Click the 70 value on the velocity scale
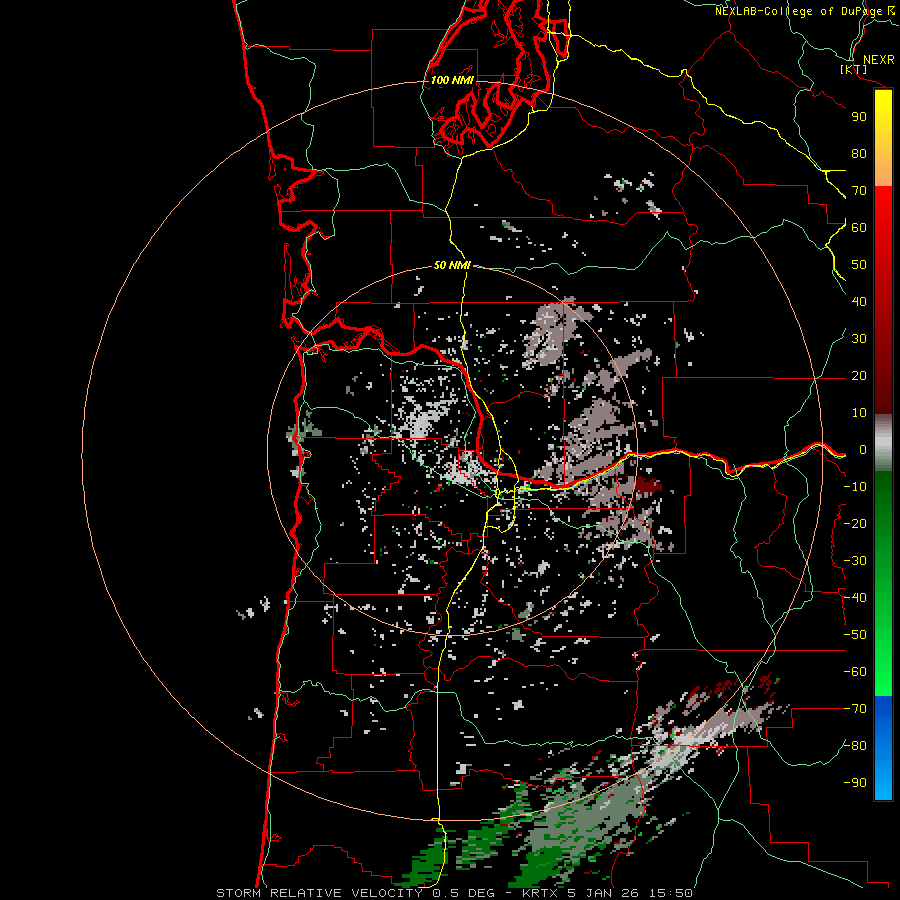 pos(859,191)
